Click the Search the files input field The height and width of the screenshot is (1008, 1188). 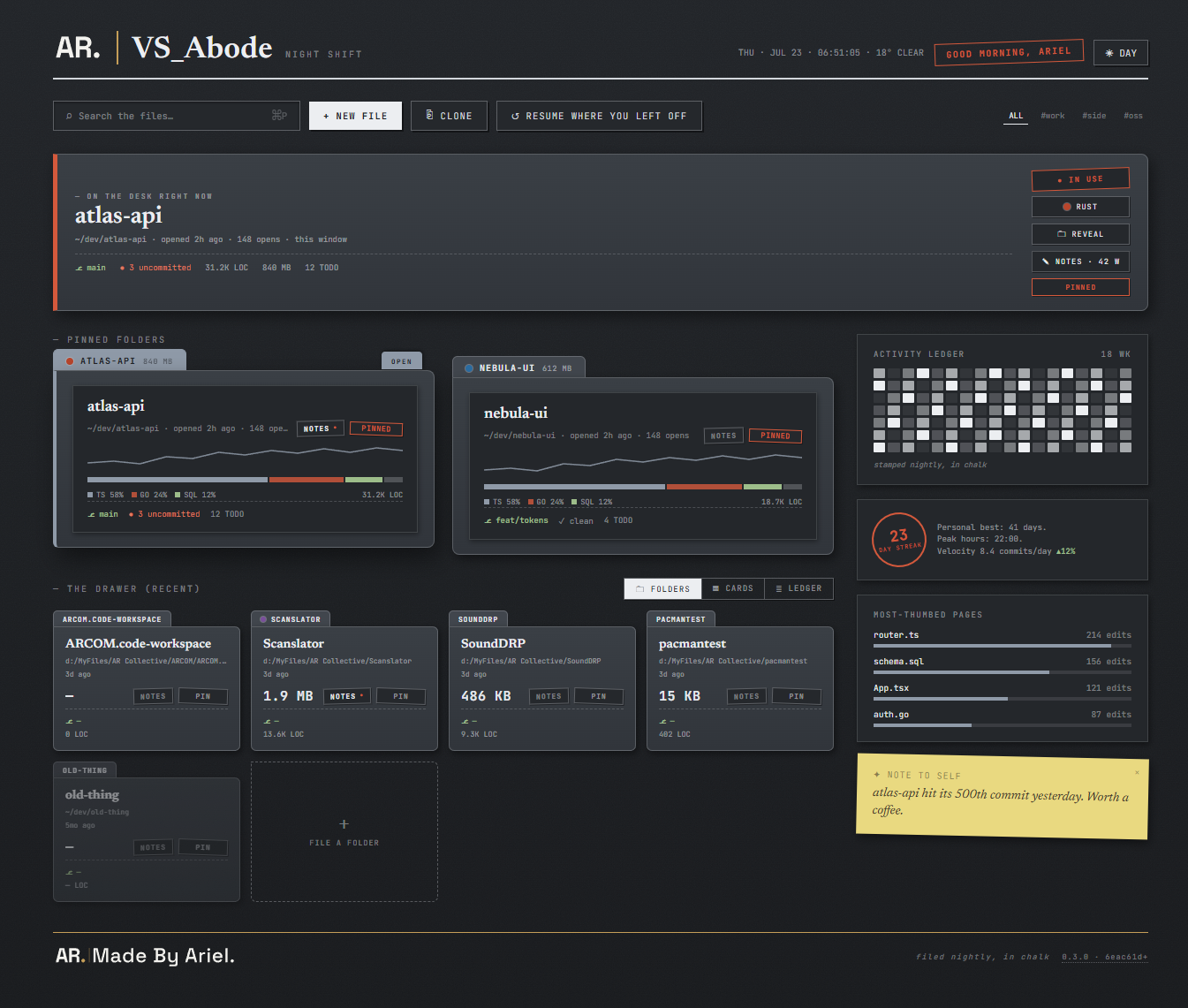coord(177,116)
